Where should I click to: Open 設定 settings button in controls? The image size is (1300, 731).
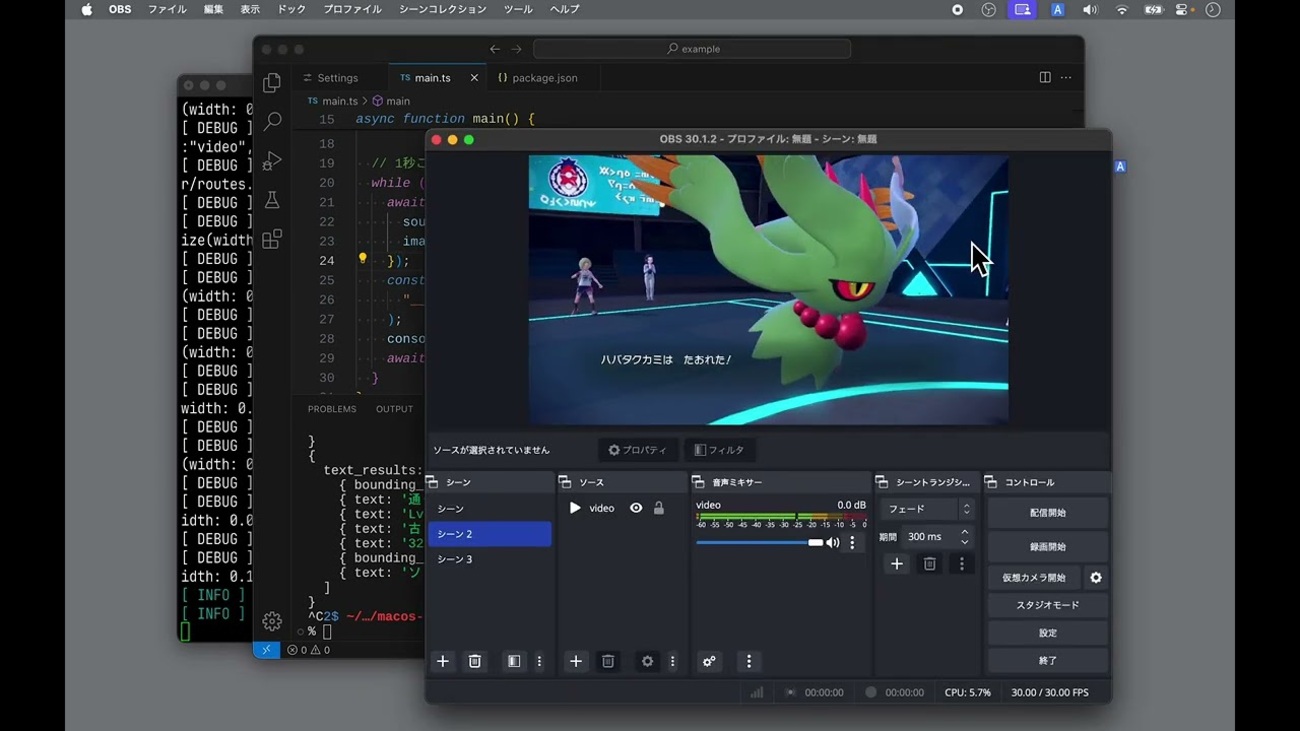[1047, 633]
